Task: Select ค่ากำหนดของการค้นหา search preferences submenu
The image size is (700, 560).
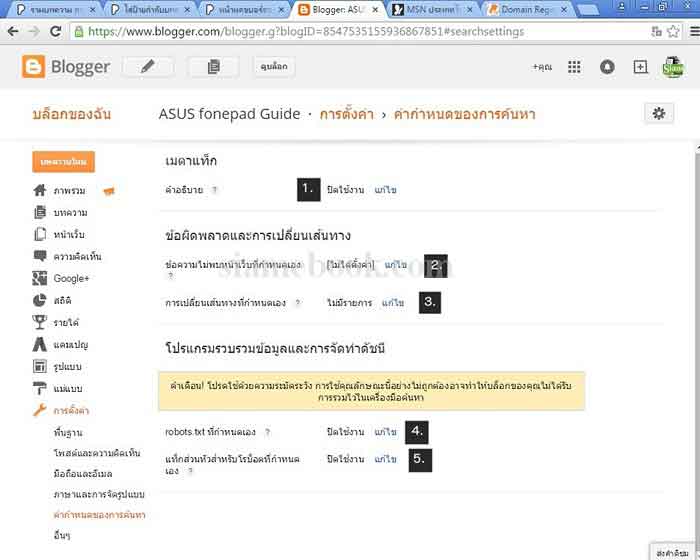Action: [x=99, y=514]
